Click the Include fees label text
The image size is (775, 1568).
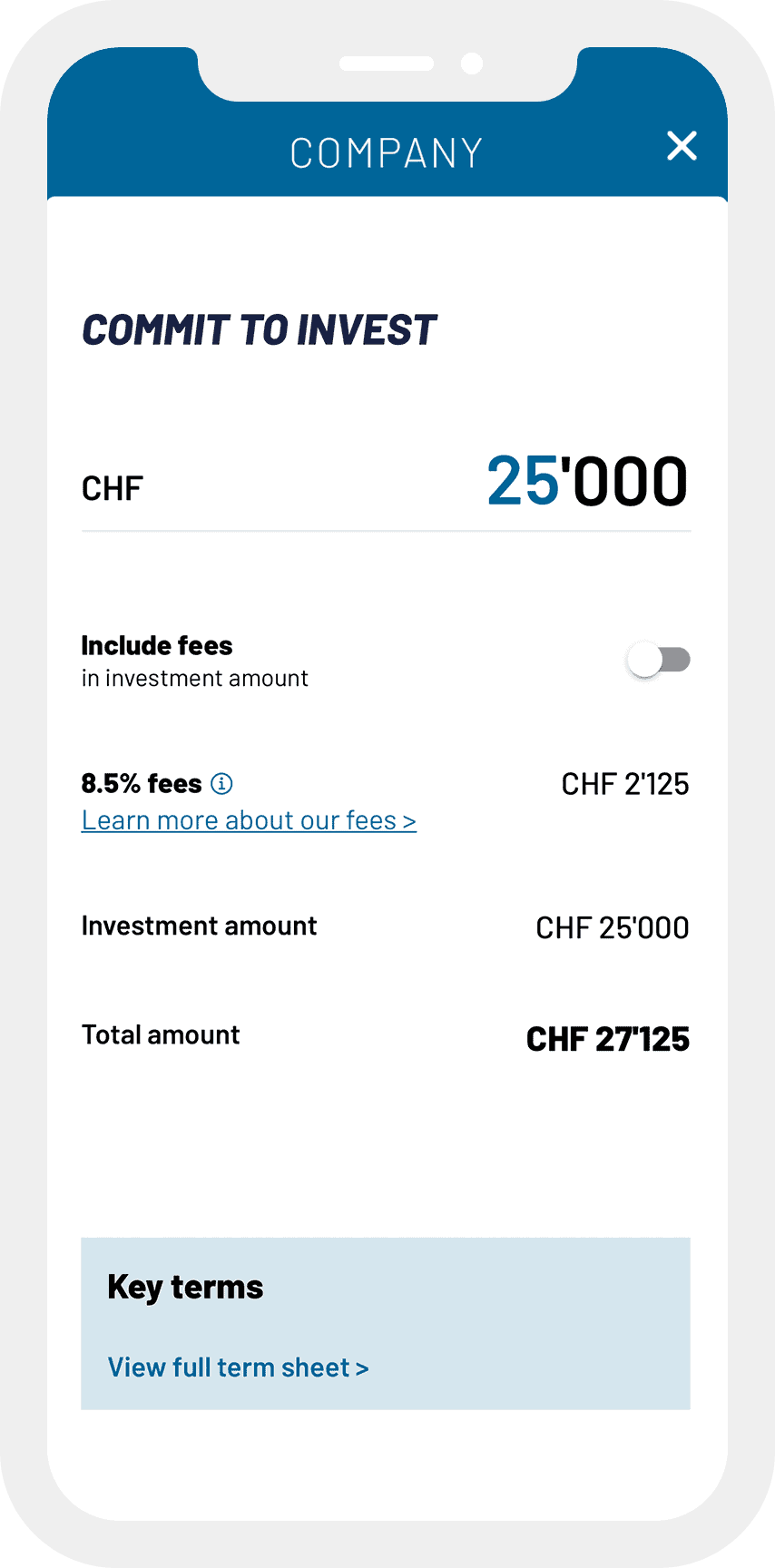tap(157, 645)
